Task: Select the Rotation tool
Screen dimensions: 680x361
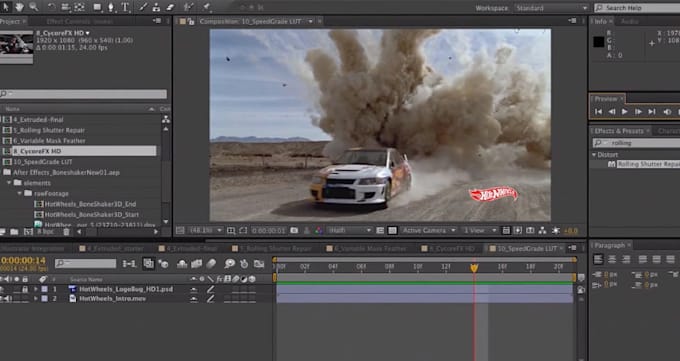Action: pos(52,7)
